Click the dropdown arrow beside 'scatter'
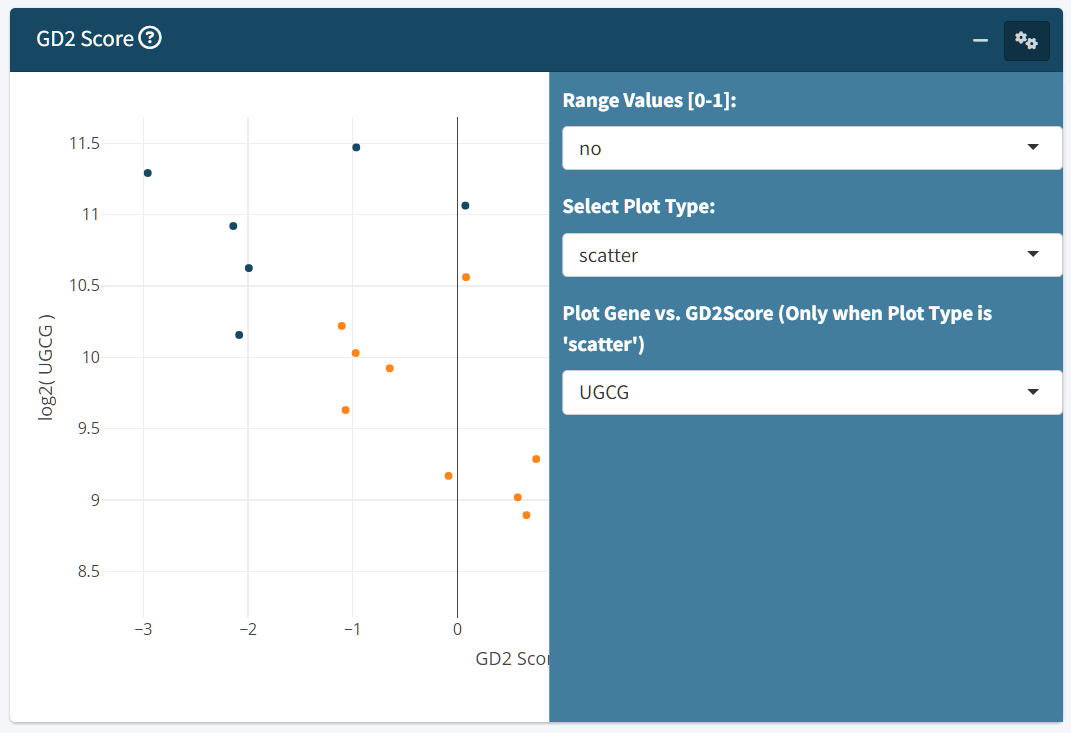 click(x=1033, y=253)
